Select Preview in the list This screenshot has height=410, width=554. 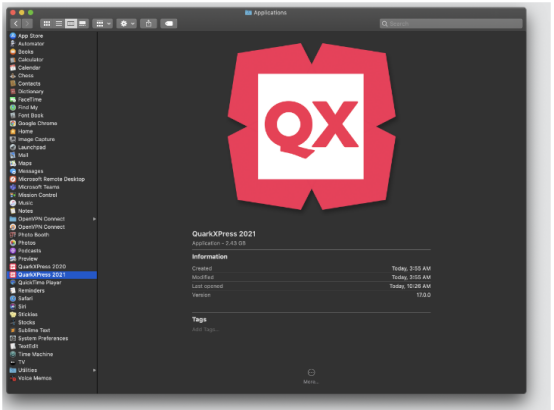pyautogui.click(x=52, y=259)
